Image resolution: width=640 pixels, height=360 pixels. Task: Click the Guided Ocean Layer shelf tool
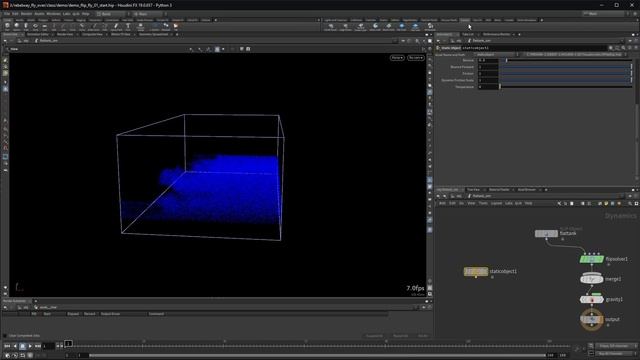[360, 27]
